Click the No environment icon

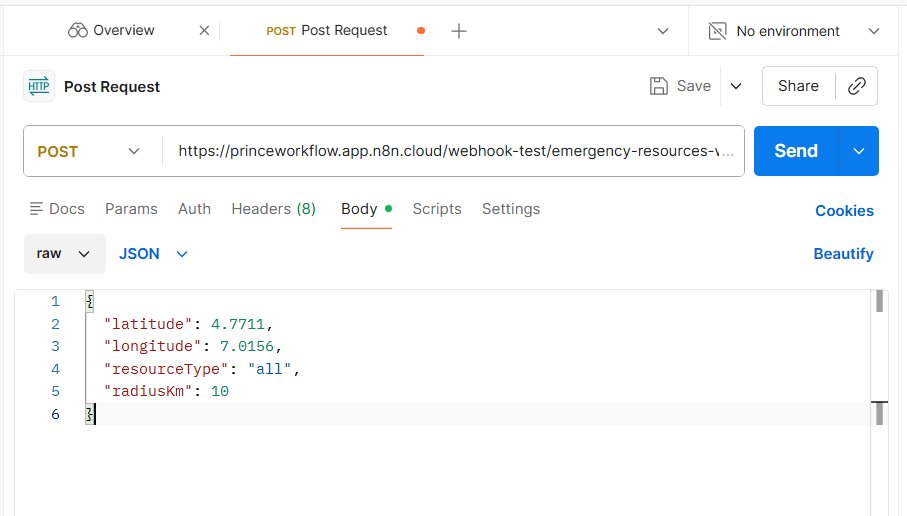[717, 31]
